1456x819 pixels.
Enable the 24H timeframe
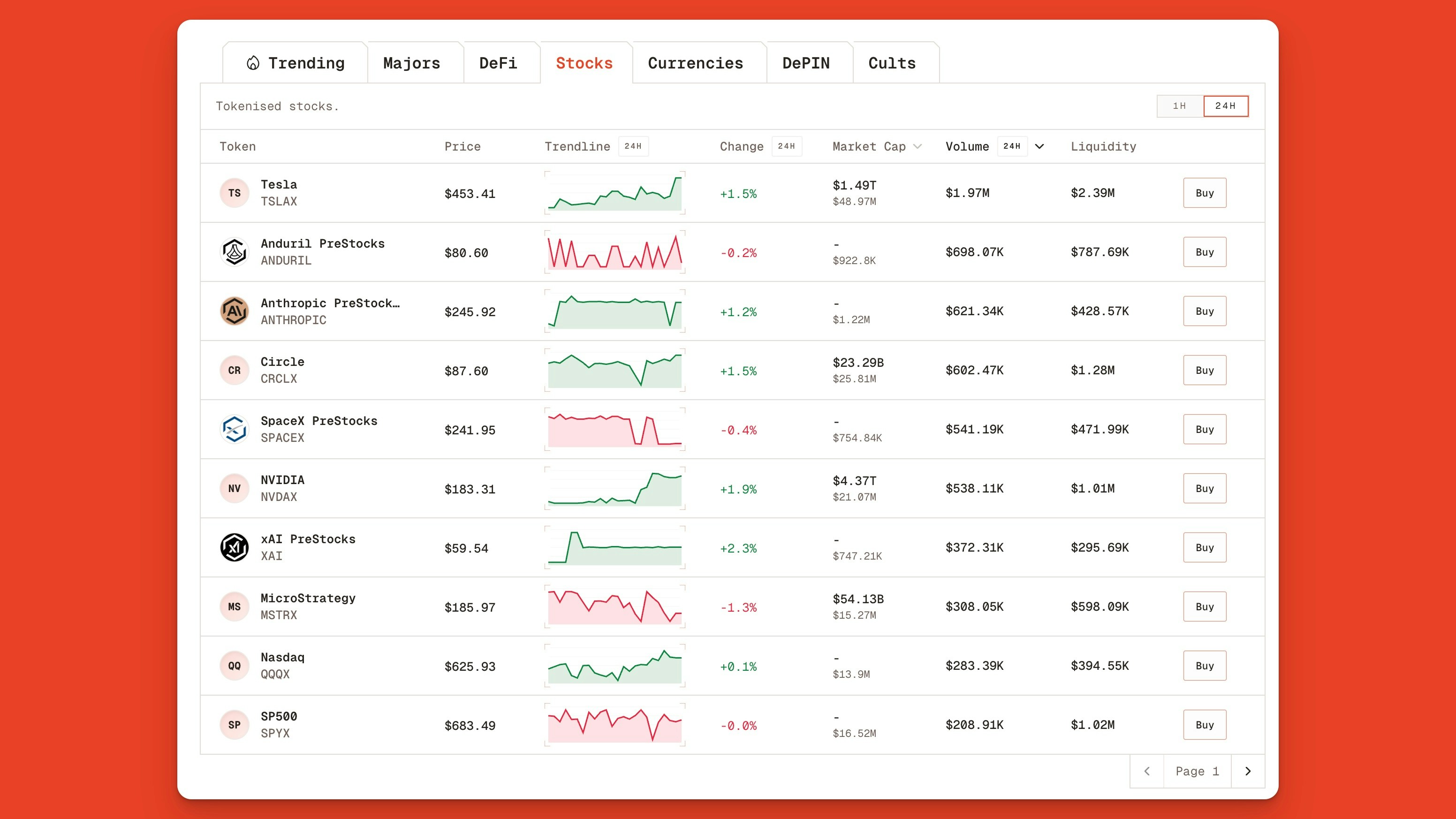1226,106
